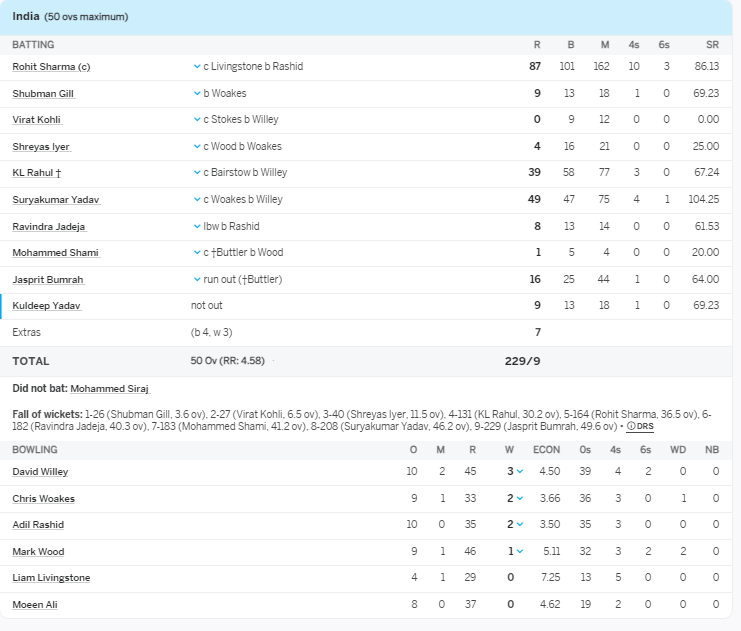This screenshot has height=631, width=741.
Task: Open Moeen Ali's bowler profile
Action: [35, 605]
